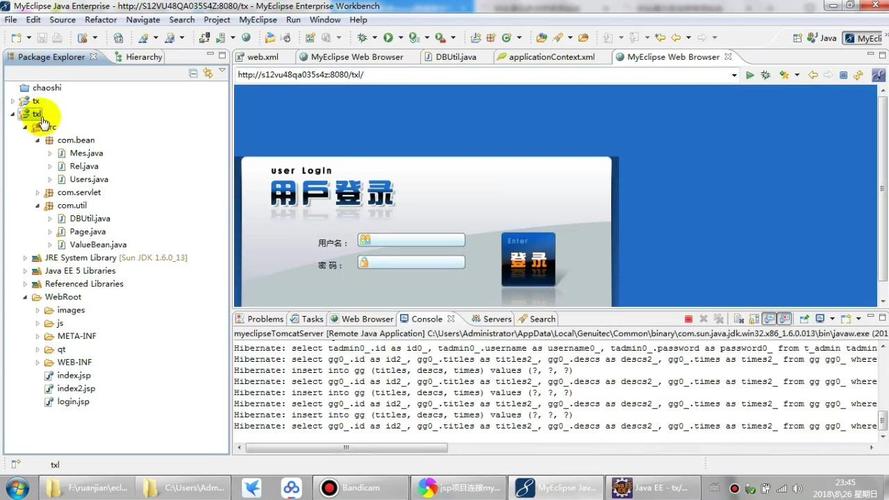Toggle Scroll Lock in the Console toolbar
The image size is (889, 500).
(x=754, y=319)
